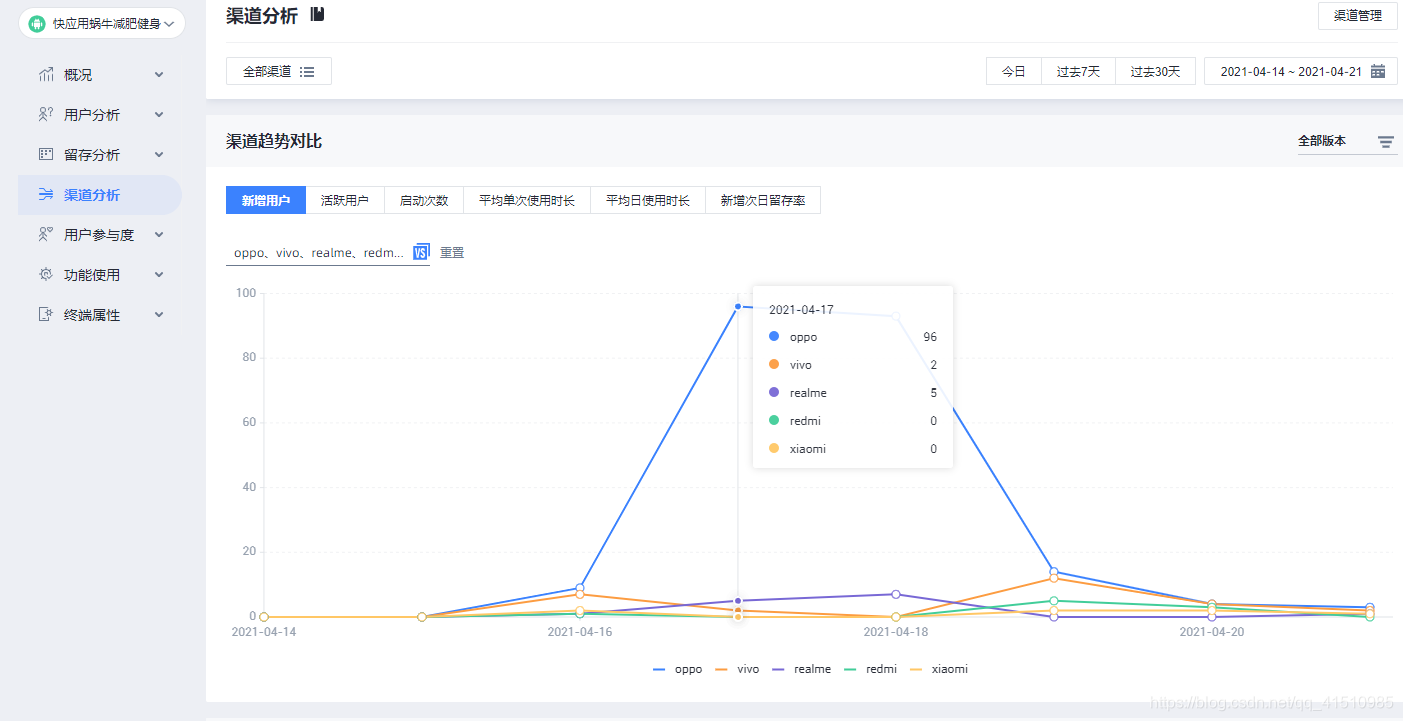Click the date range field 2021-04-14 ~ 2021-04-21
This screenshot has height=721, width=1403.
[x=1301, y=71]
